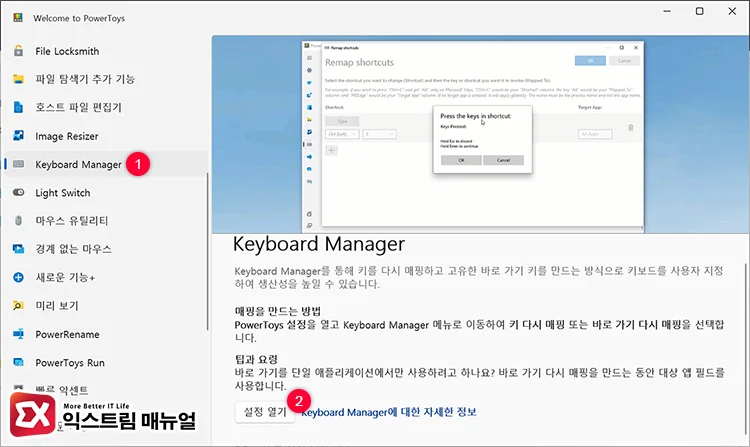Select 파일 탐색기 추가 기능 in sidebar
Image resolution: width=750 pixels, height=447 pixels.
106,79
